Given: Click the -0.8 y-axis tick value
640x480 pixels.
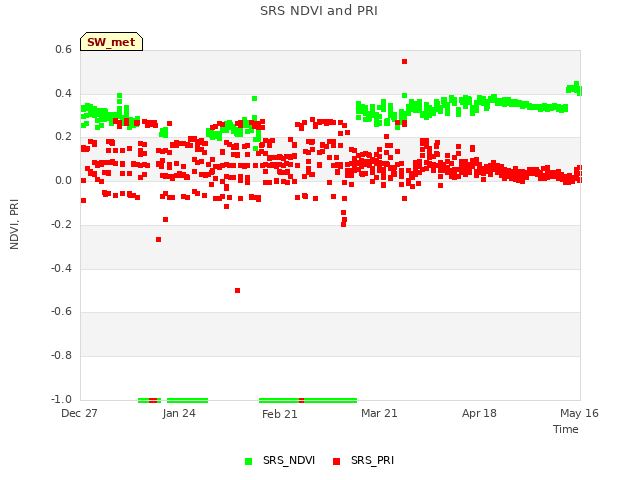Looking at the screenshot, I should (x=62, y=356).
